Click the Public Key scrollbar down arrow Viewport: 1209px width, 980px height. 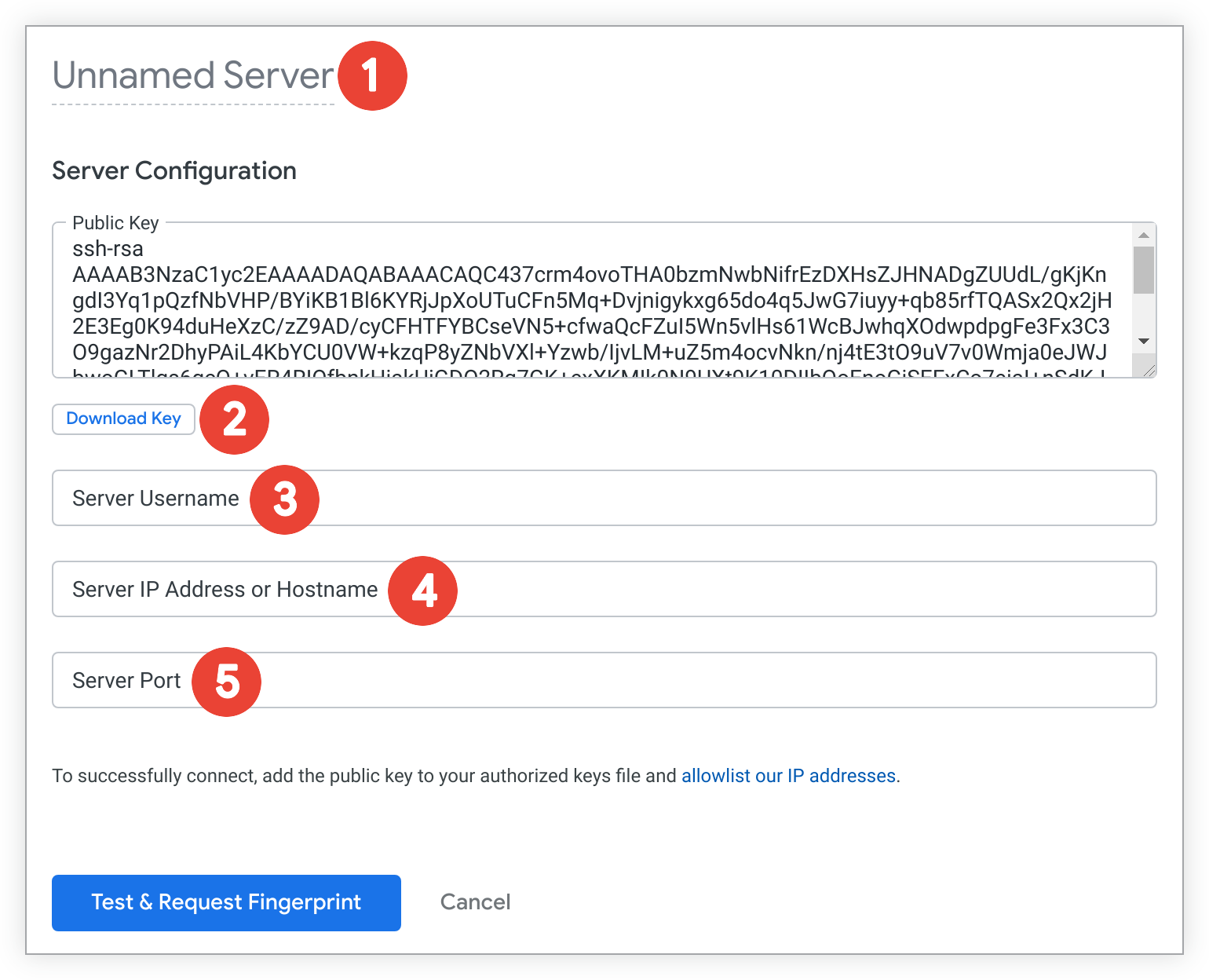point(1144,341)
